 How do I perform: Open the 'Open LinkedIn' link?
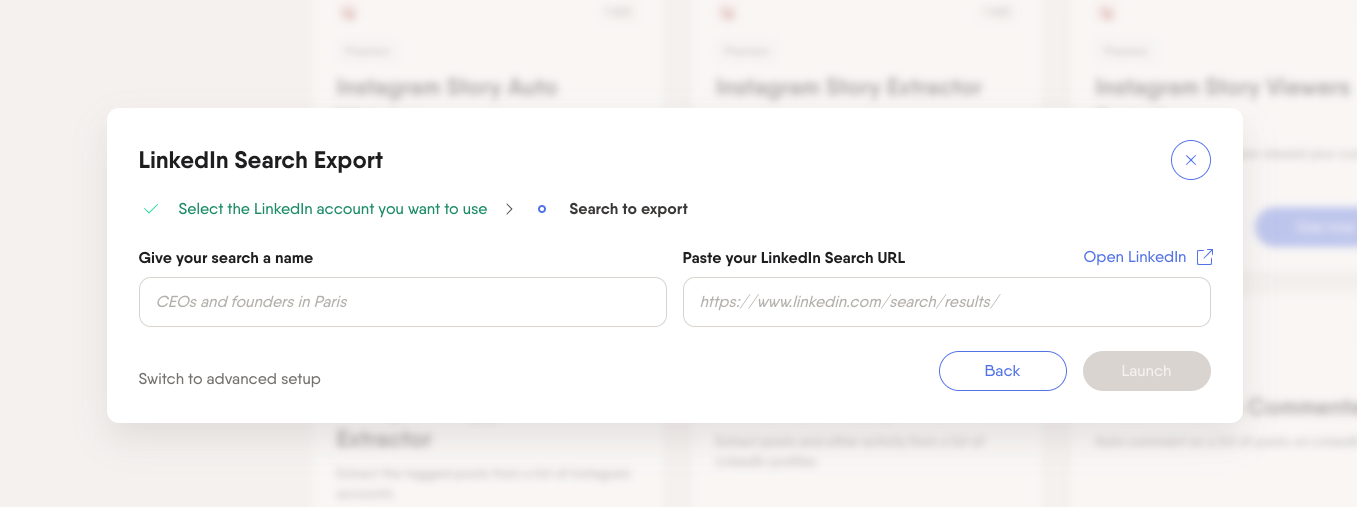pos(1134,257)
